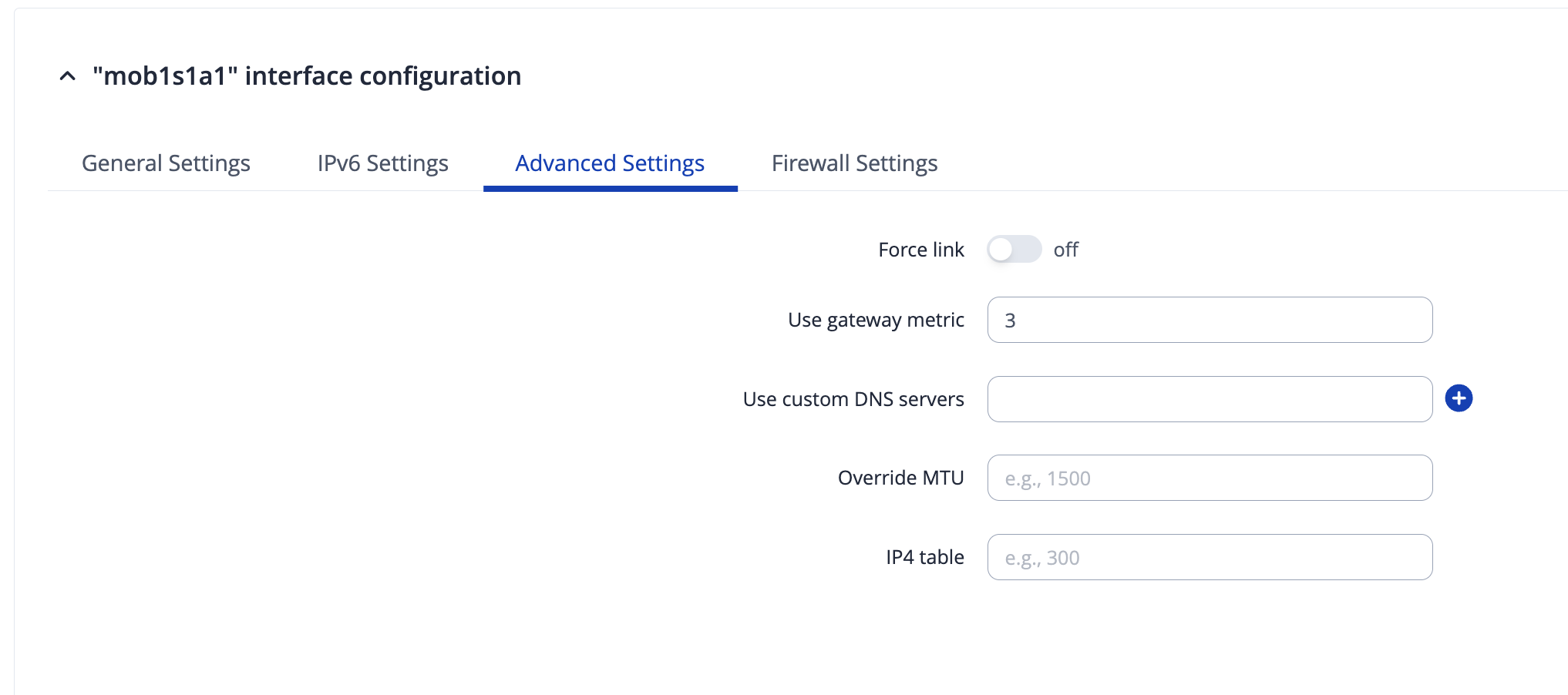Click into the custom DNS servers input

tap(1210, 399)
